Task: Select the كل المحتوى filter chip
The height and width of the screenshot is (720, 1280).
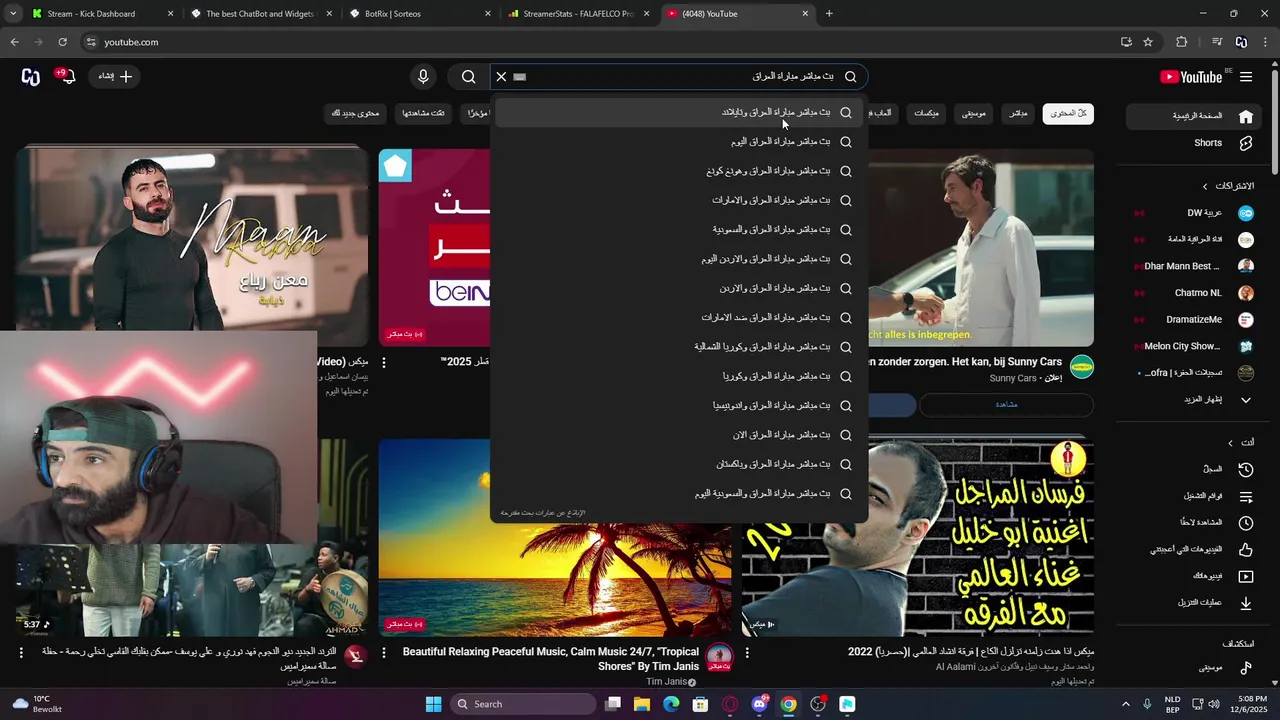Action: pyautogui.click(x=1068, y=113)
